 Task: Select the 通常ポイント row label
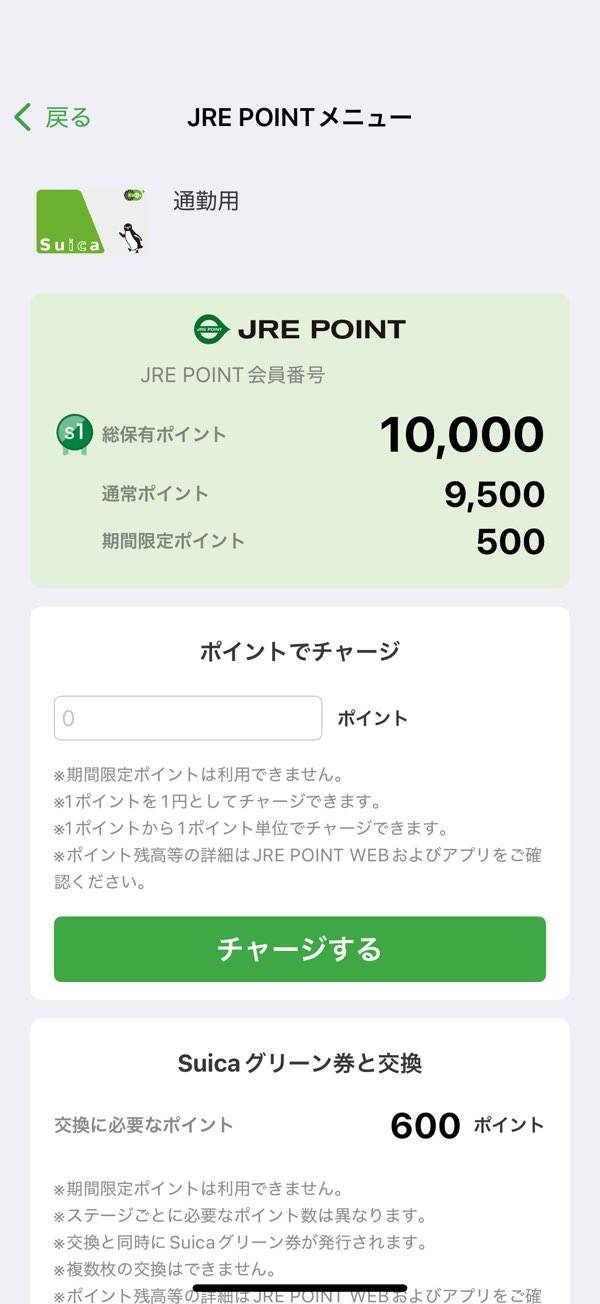tap(155, 493)
